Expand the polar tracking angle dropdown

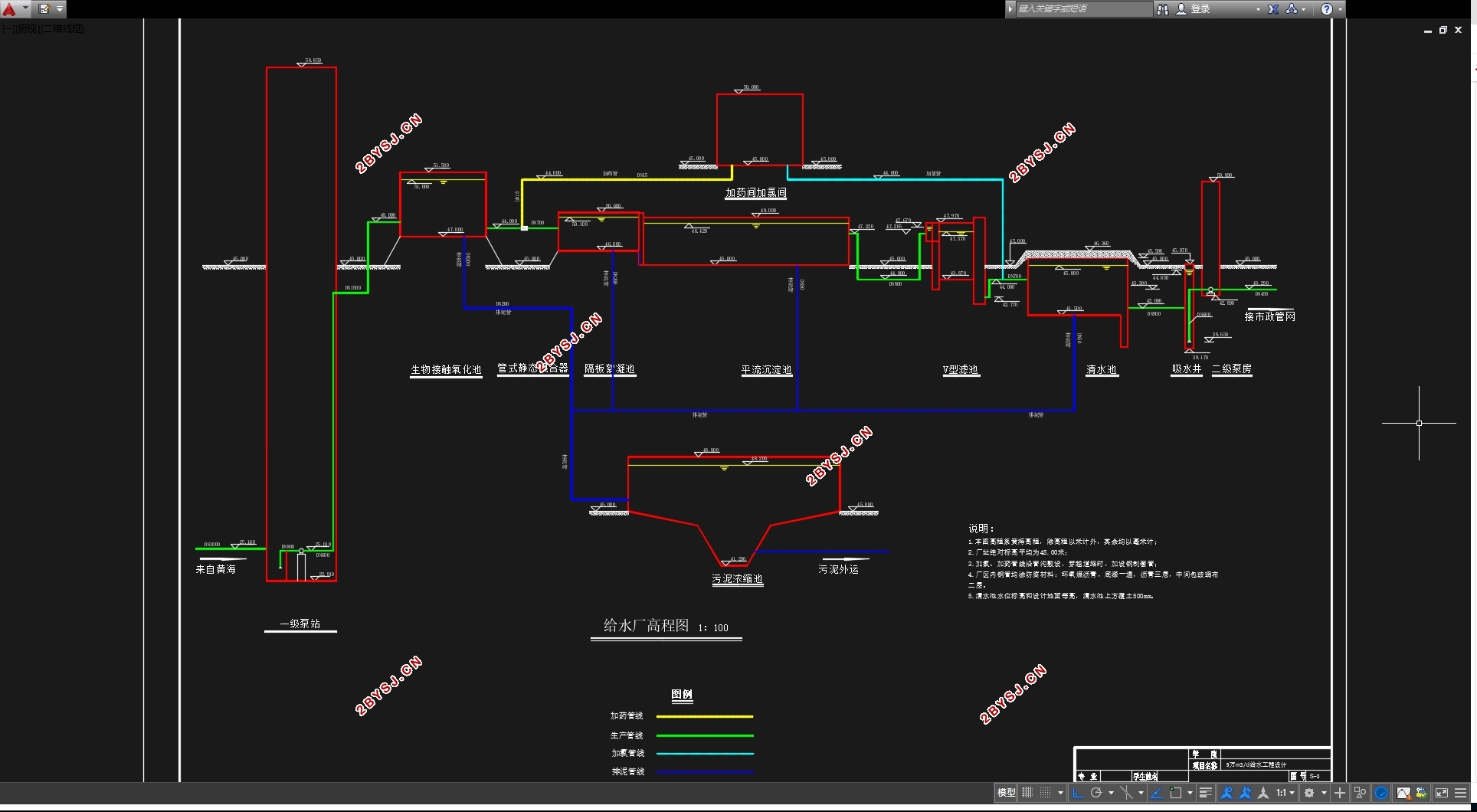click(x=1112, y=793)
